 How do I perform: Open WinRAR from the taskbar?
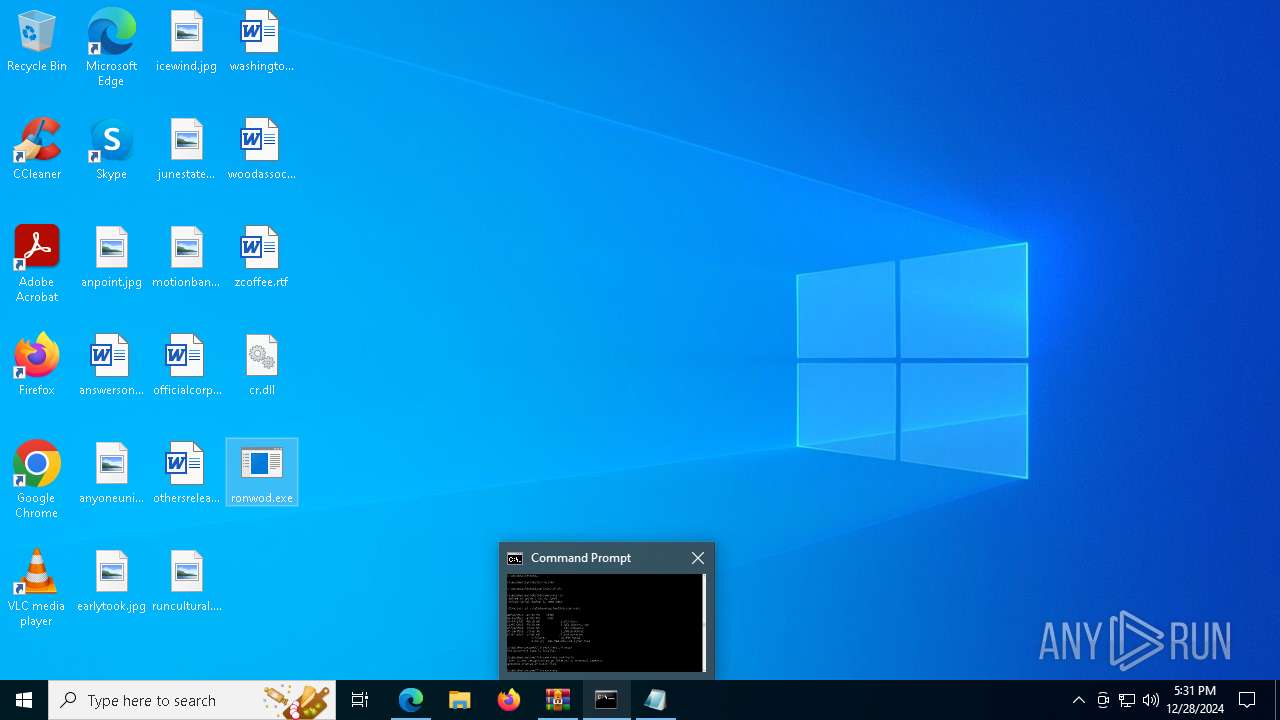coord(558,700)
